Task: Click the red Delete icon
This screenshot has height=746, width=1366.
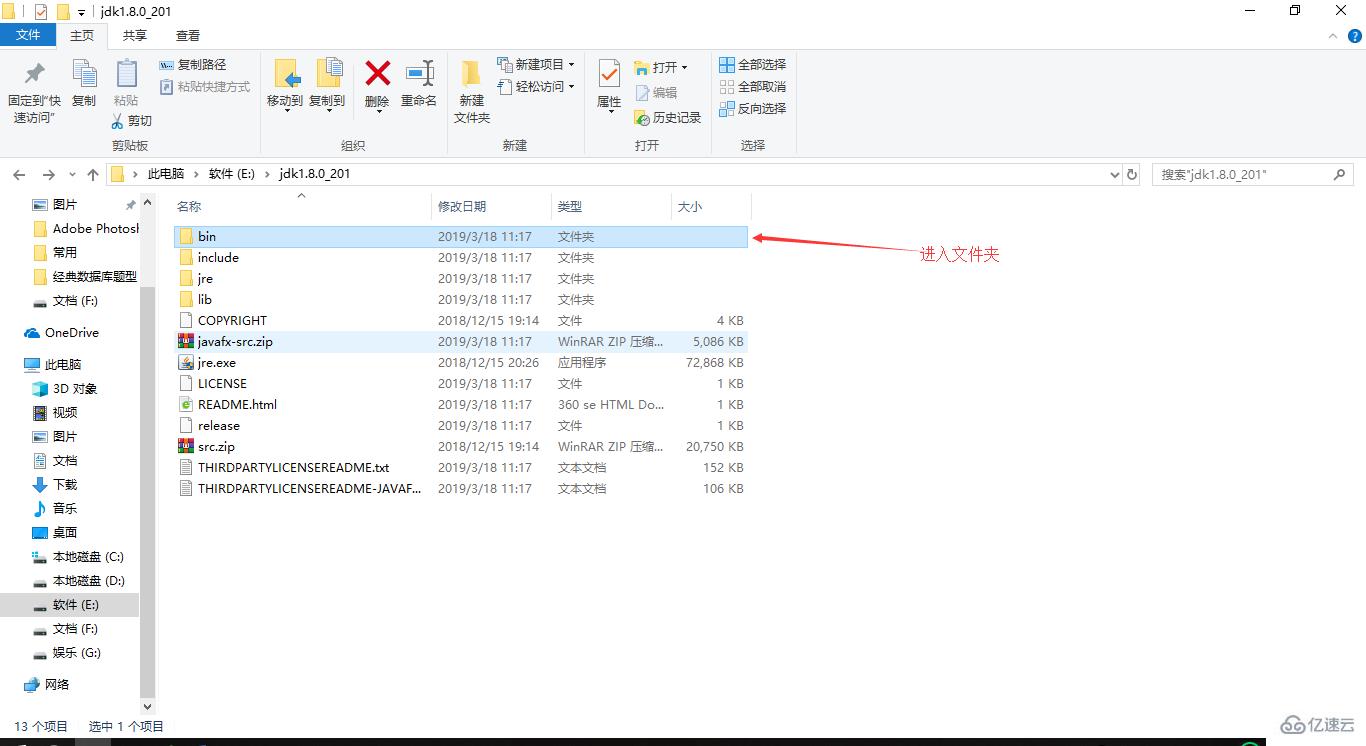Action: tap(377, 73)
